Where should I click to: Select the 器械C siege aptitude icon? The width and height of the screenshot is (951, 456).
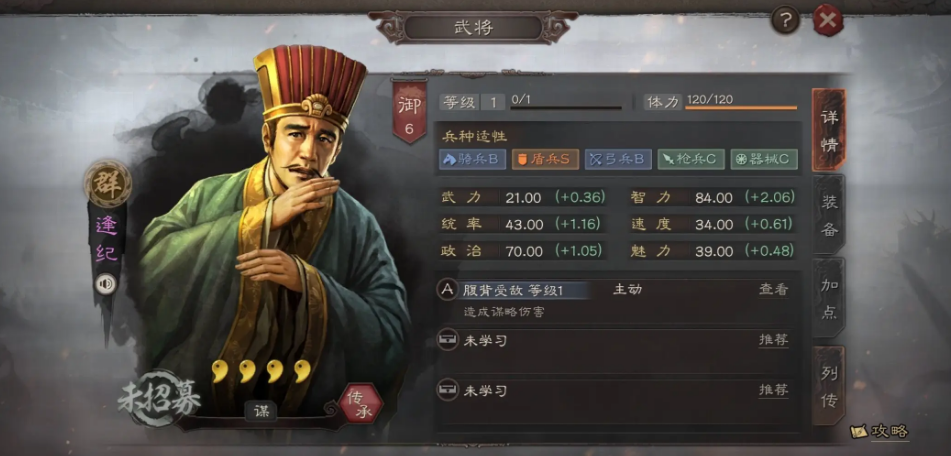point(764,159)
